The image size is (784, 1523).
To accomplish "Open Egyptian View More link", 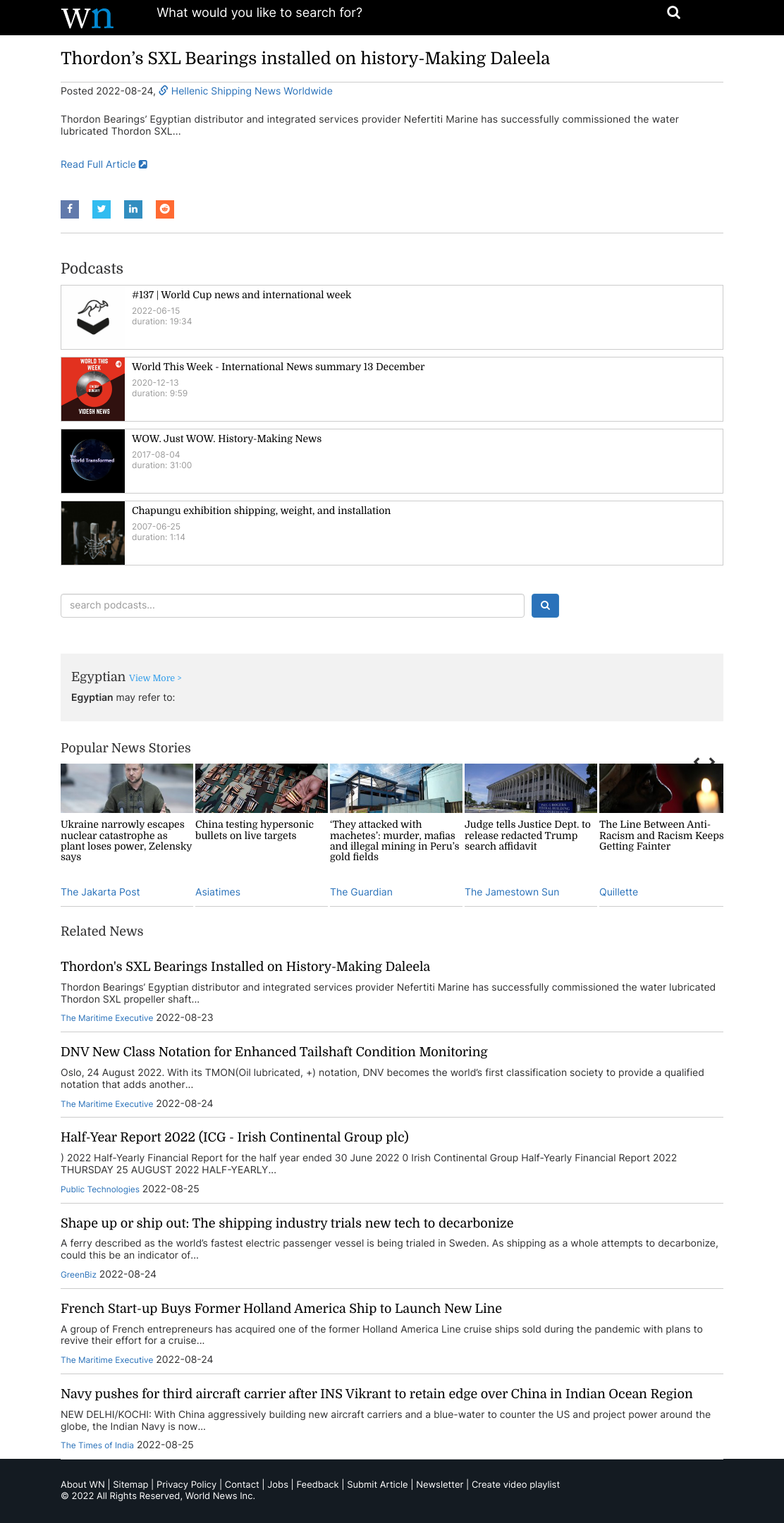I will (155, 678).
